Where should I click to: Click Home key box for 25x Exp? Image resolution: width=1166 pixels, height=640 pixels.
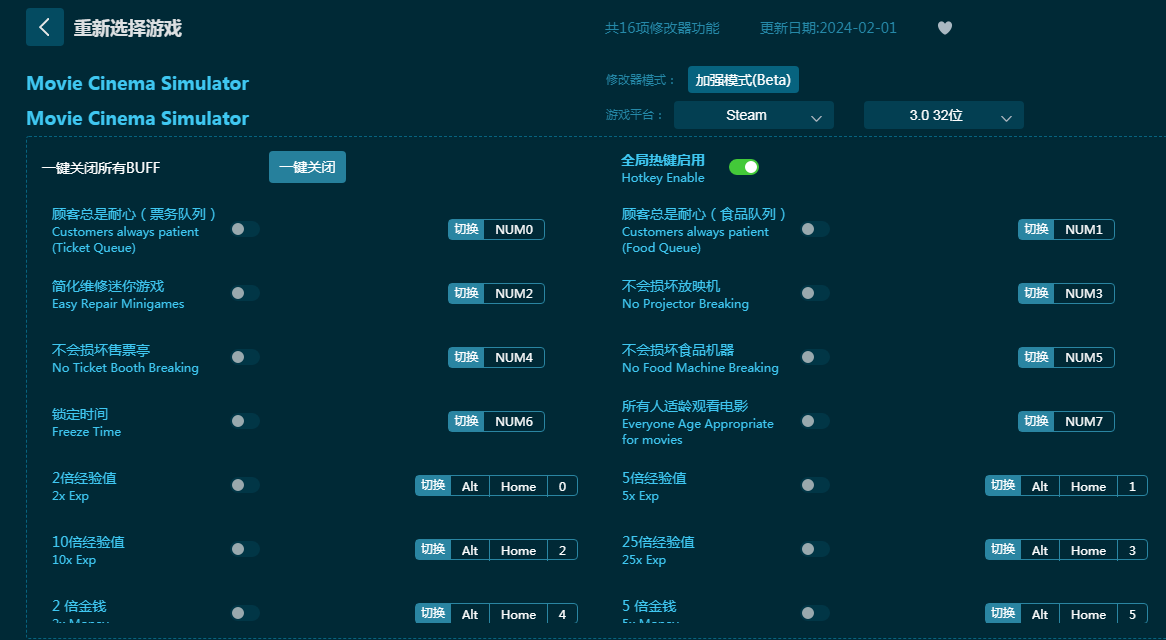[1088, 551]
